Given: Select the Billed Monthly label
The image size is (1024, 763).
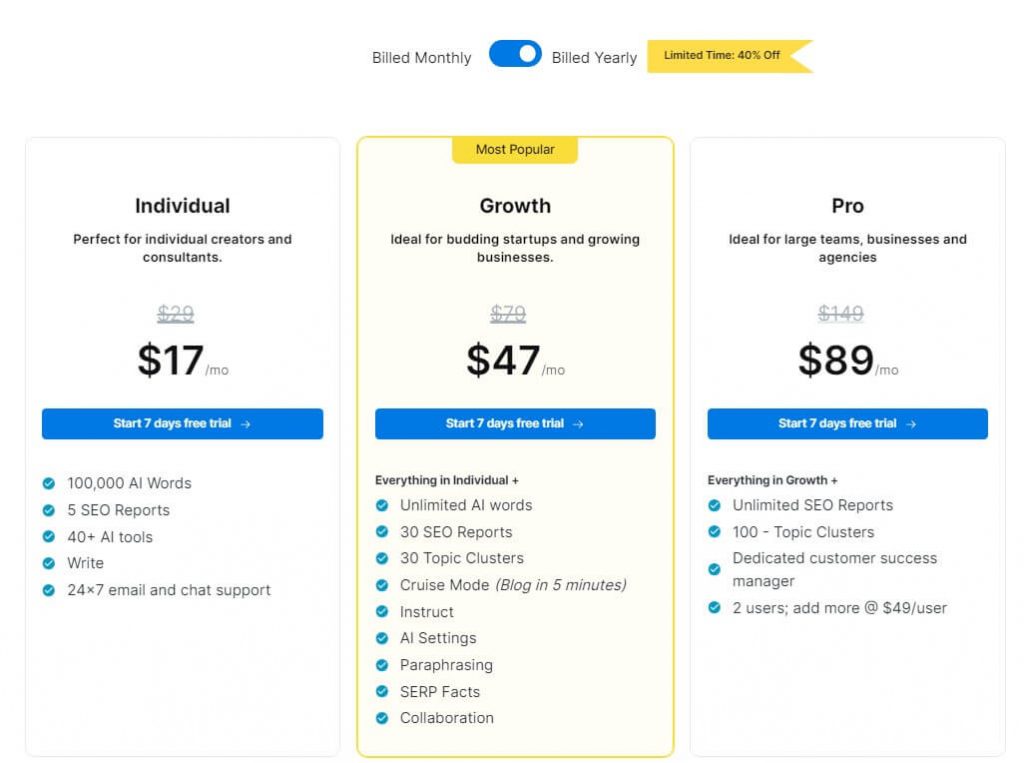Looking at the screenshot, I should point(421,57).
